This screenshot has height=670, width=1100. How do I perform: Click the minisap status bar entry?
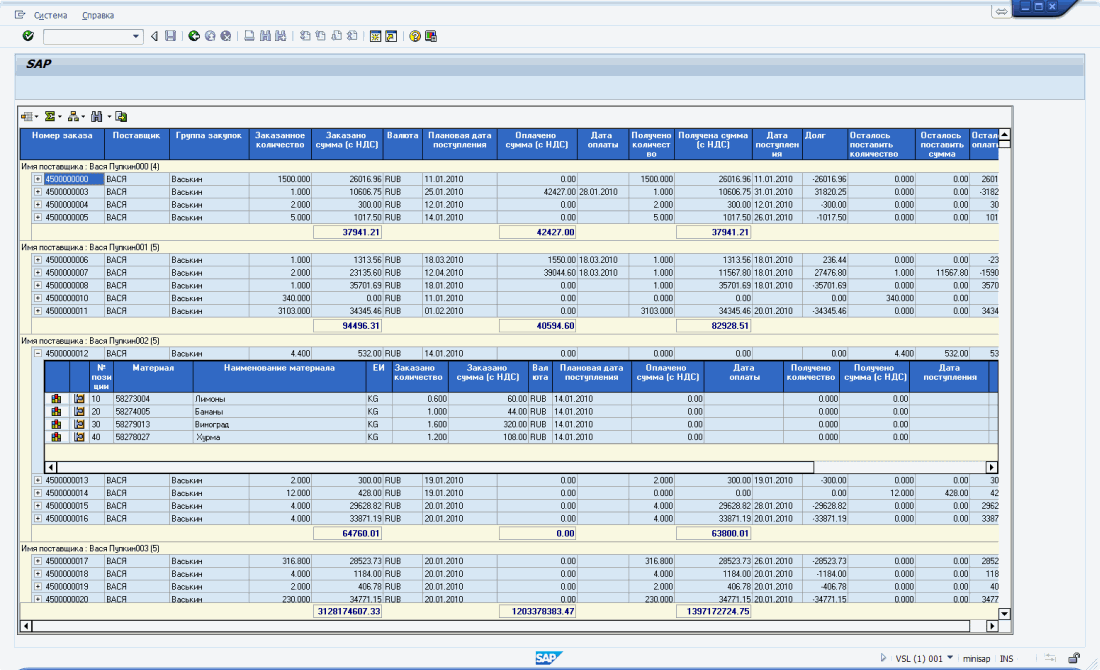point(976,659)
